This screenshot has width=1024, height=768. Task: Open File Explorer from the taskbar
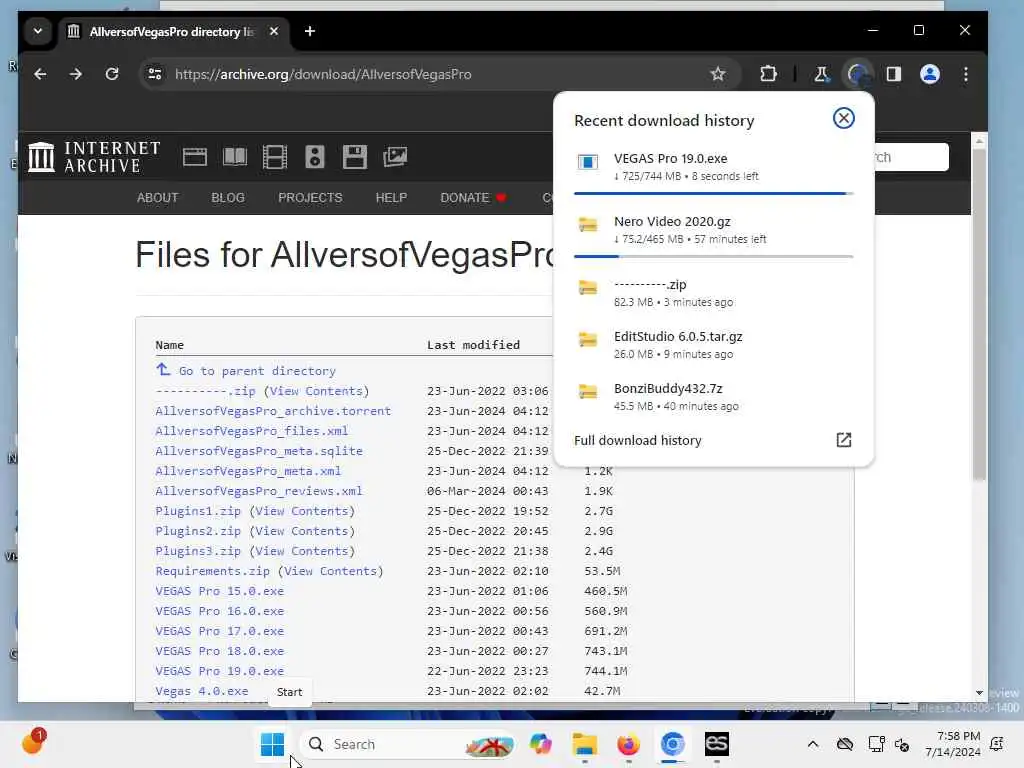tap(584, 744)
